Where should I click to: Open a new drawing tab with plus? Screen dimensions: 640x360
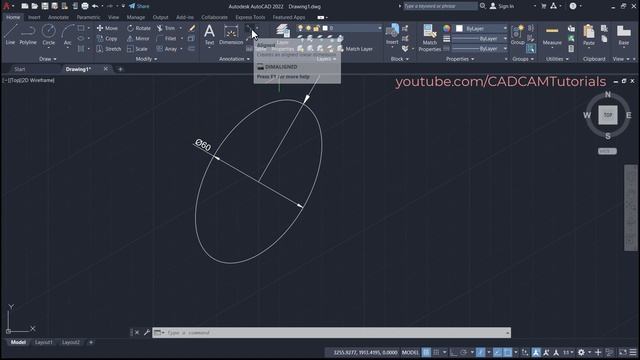[120, 69]
